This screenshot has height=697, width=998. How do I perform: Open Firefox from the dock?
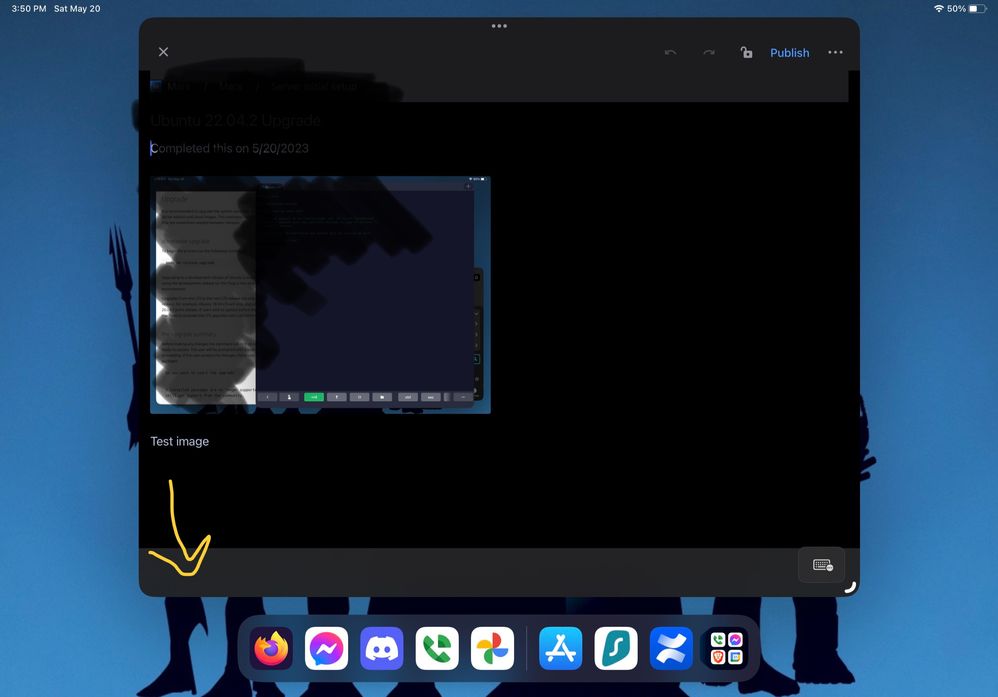(271, 648)
